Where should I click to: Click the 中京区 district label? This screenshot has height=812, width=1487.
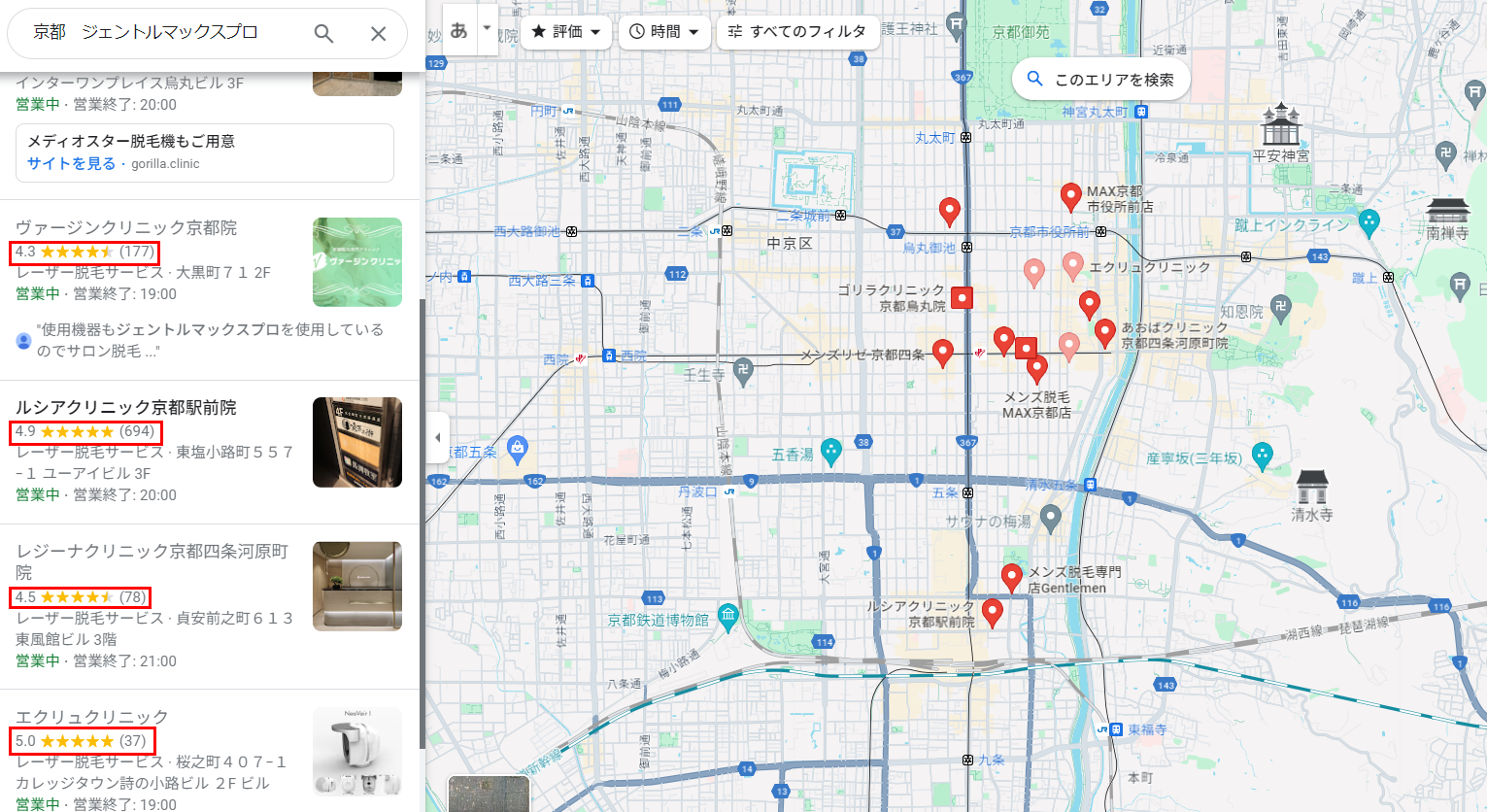(x=789, y=243)
